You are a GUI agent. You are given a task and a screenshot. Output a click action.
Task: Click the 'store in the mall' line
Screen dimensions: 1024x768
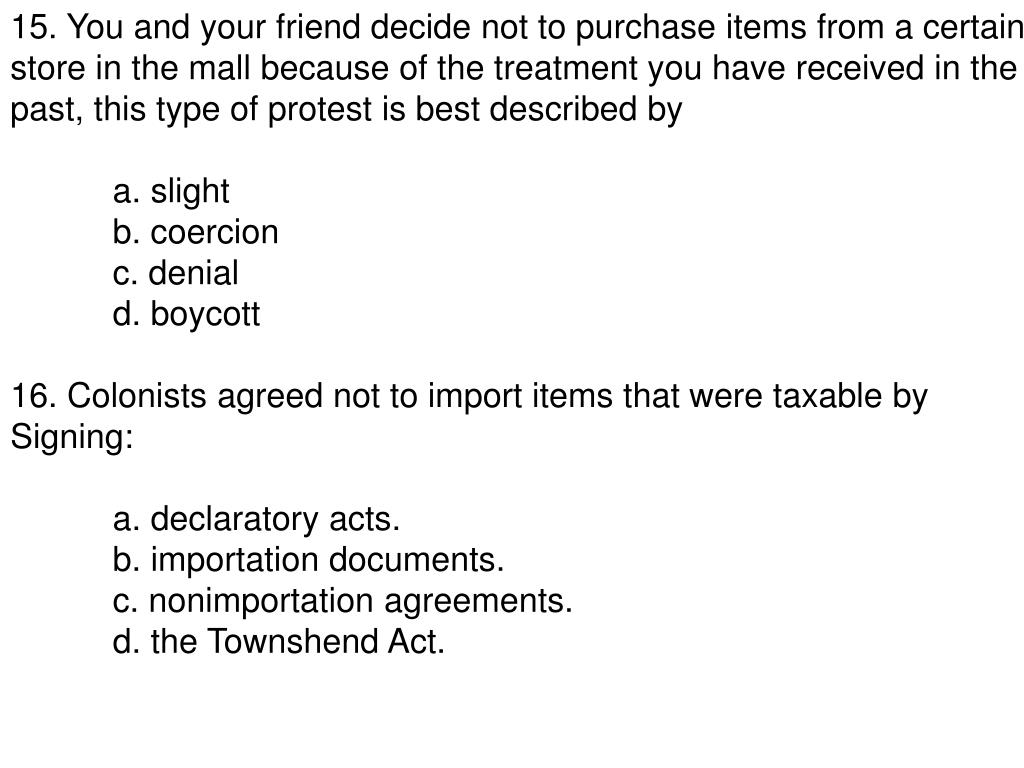[513, 69]
